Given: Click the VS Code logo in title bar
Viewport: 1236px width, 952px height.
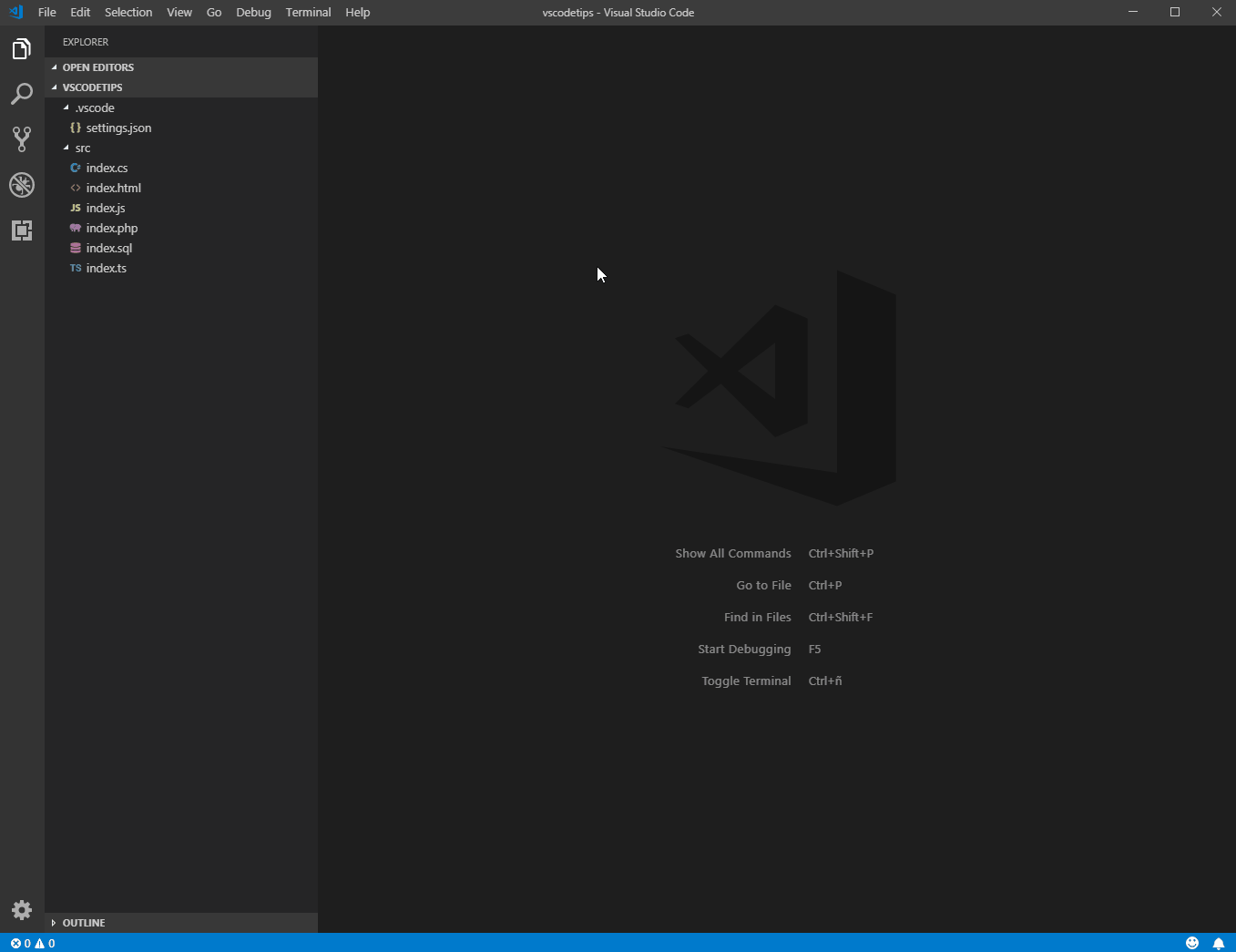Looking at the screenshot, I should (16, 12).
